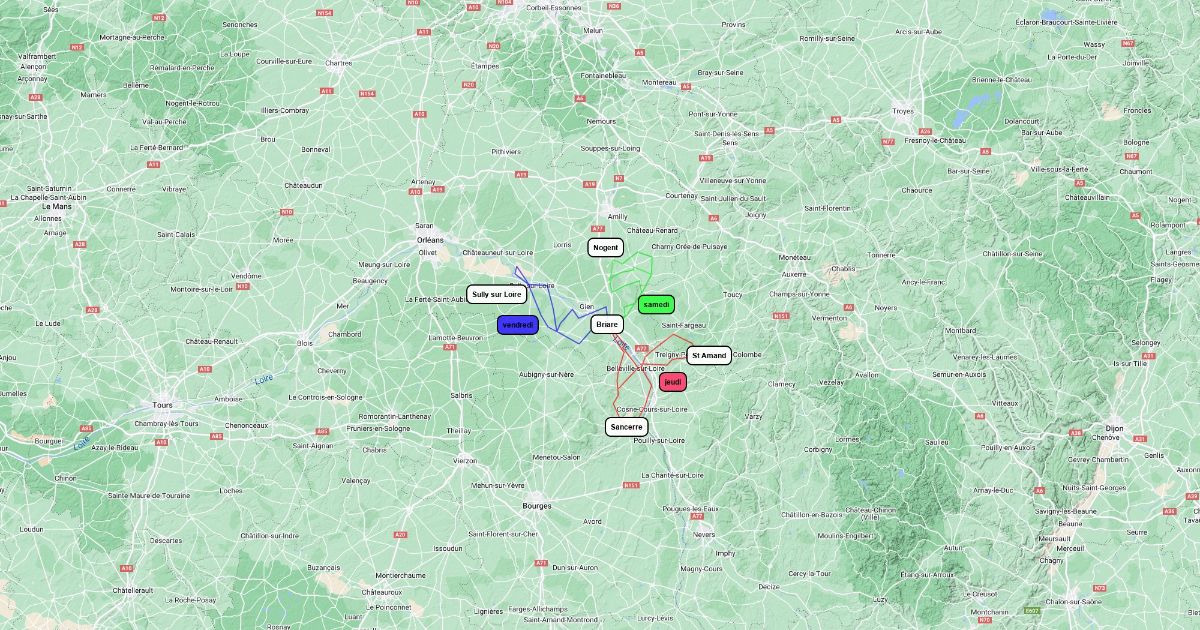Open the red "jeudi" route label

[x=673, y=382]
